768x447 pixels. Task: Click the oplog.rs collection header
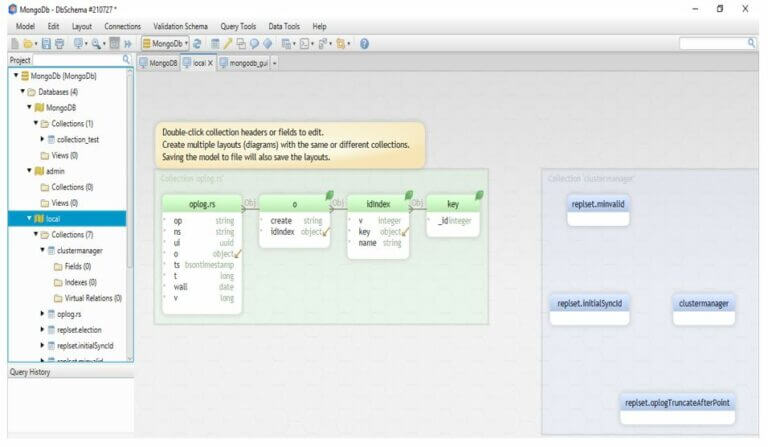(202, 204)
